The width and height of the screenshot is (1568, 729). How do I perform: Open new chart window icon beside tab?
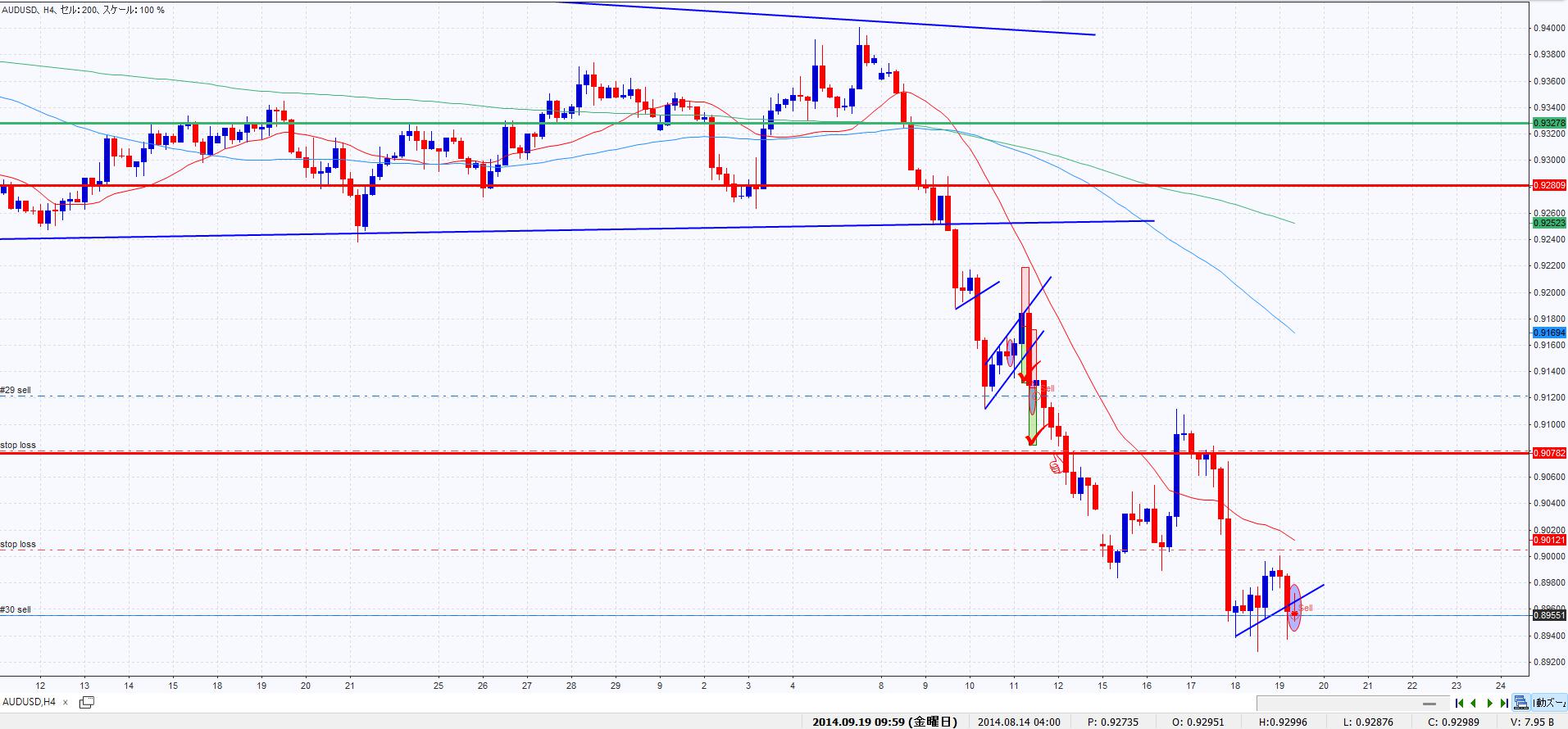(x=86, y=702)
